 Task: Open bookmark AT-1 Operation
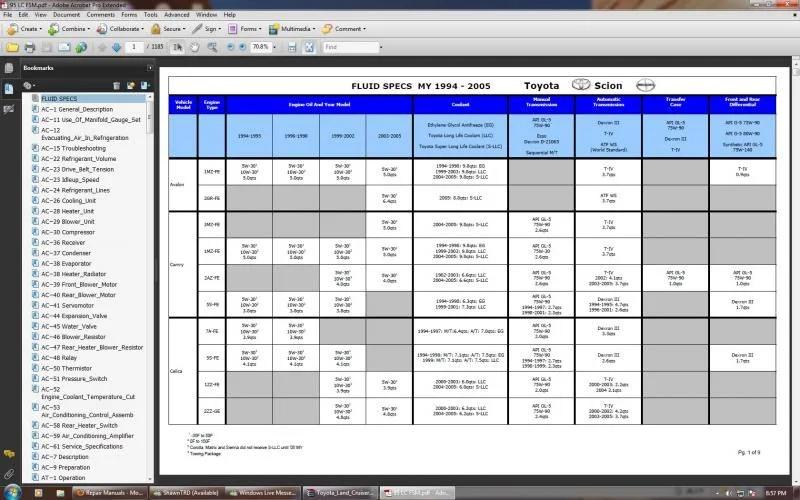click(63, 478)
